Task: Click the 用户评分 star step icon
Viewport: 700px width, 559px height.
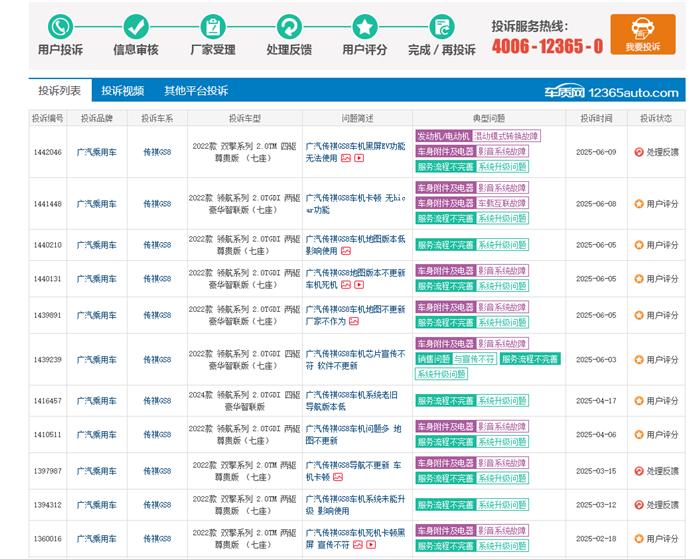Action: pos(365,27)
